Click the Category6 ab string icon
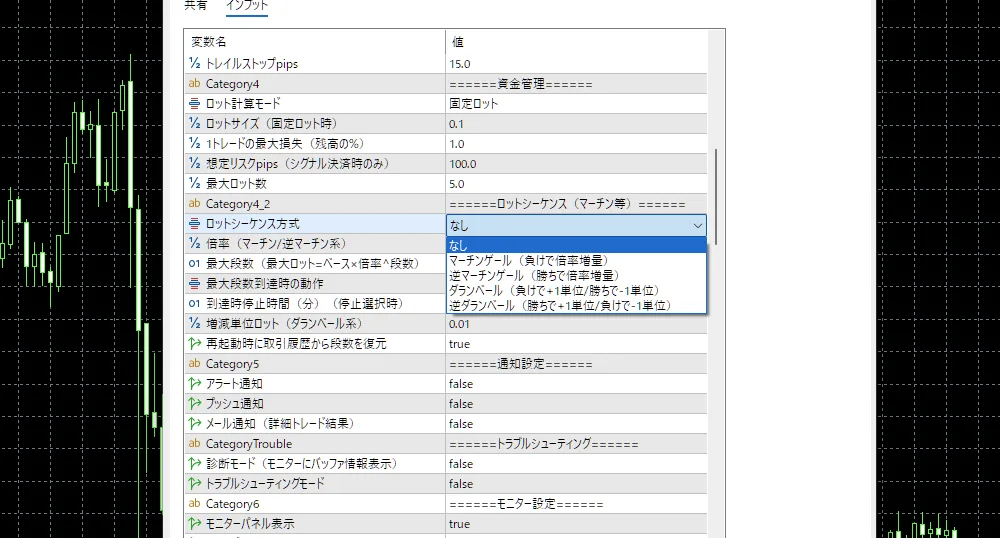This screenshot has height=538, width=1000. (x=195, y=504)
